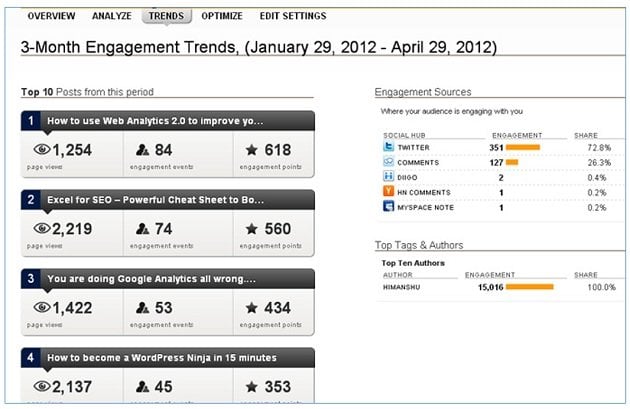Click 'Engagement Sources' section heading

point(423,92)
